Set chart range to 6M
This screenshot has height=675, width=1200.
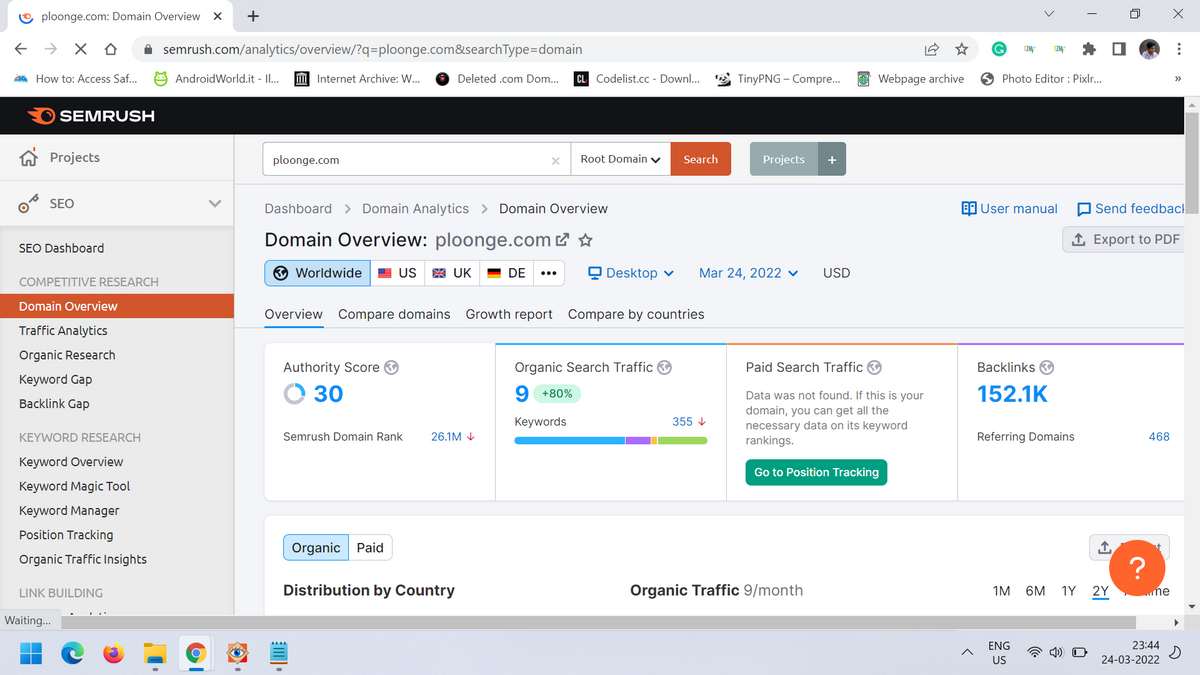tap(1035, 591)
